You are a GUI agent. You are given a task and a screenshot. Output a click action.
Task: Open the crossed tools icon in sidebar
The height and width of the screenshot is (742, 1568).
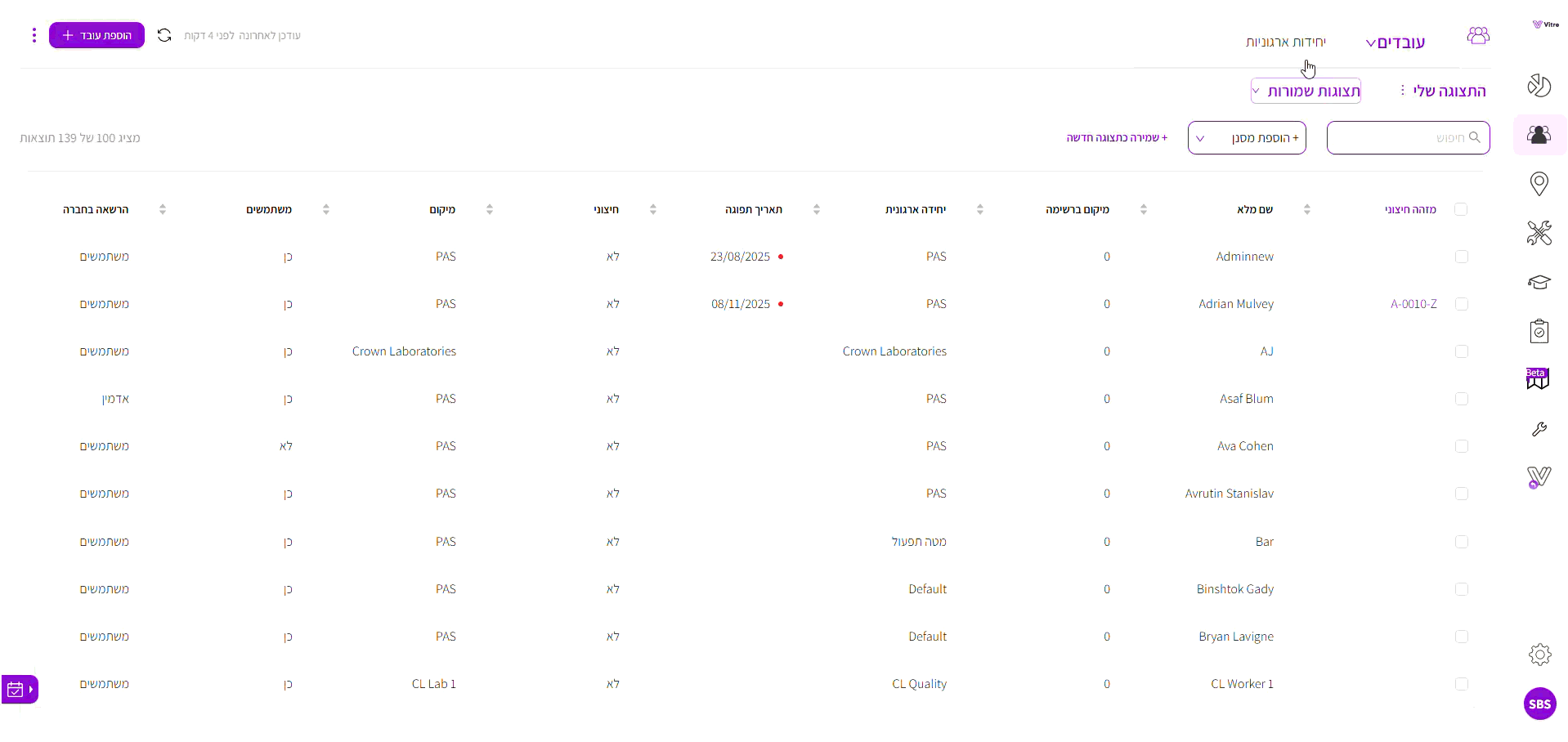(1539, 233)
